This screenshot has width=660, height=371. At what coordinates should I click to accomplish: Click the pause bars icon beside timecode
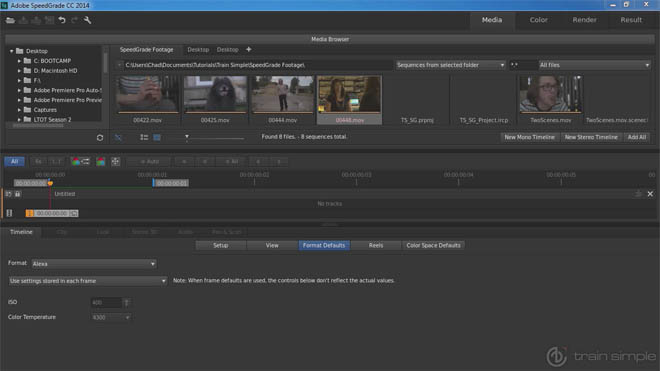(9, 213)
